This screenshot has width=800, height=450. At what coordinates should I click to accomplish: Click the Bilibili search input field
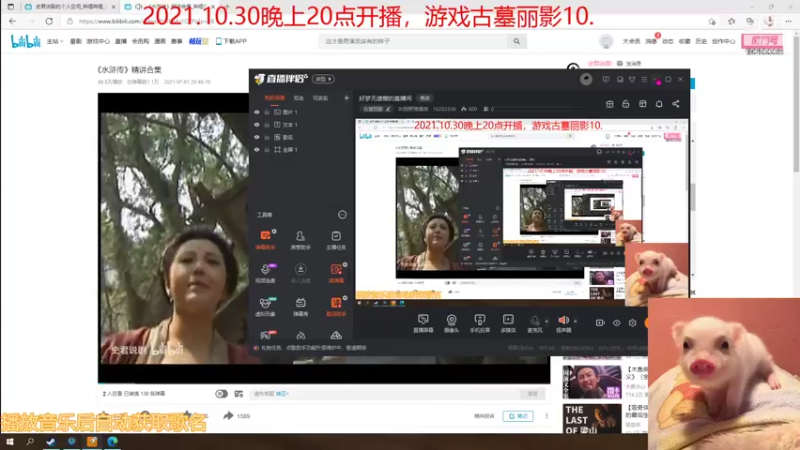(413, 41)
